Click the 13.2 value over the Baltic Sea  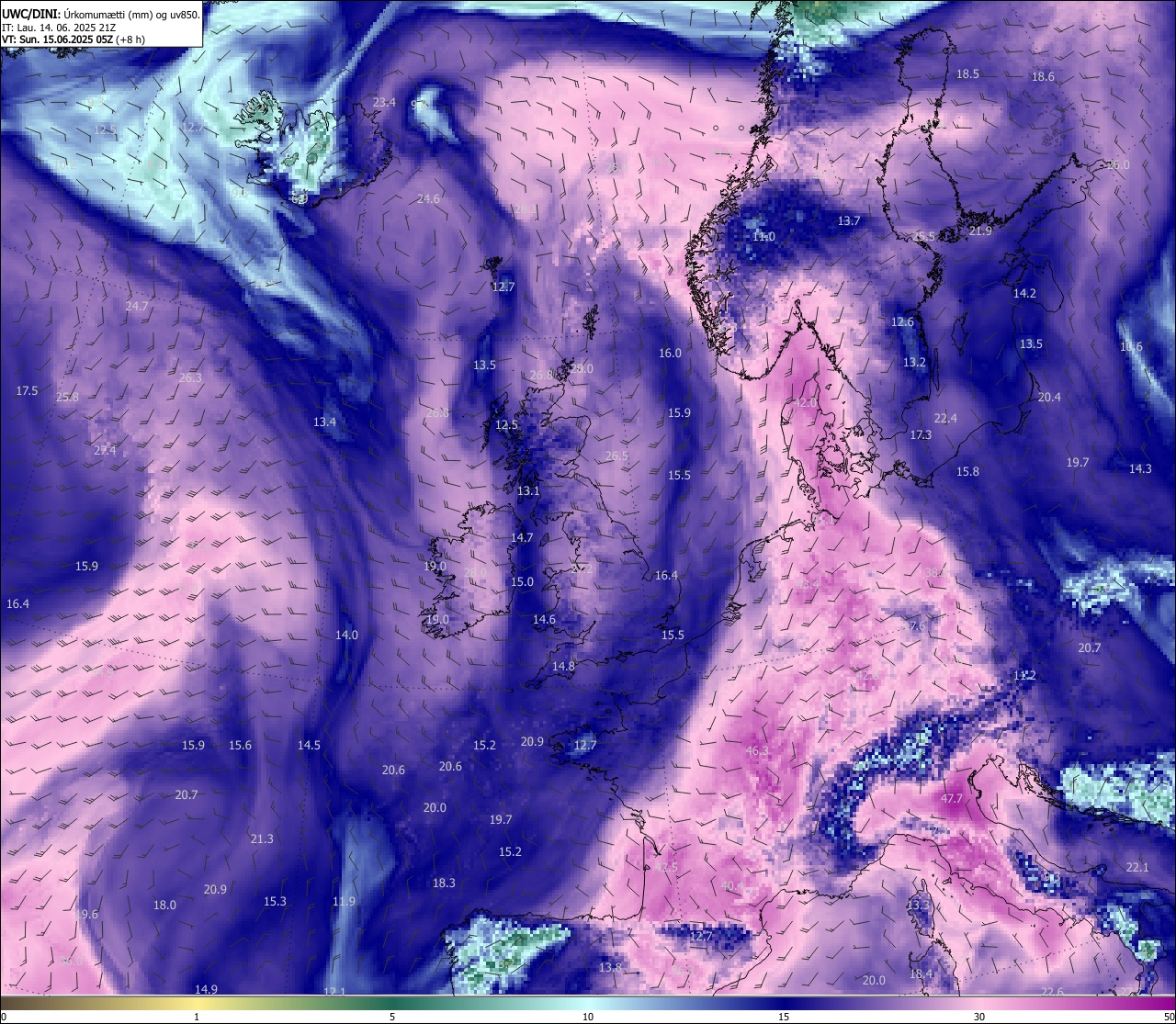pyautogui.click(x=914, y=362)
